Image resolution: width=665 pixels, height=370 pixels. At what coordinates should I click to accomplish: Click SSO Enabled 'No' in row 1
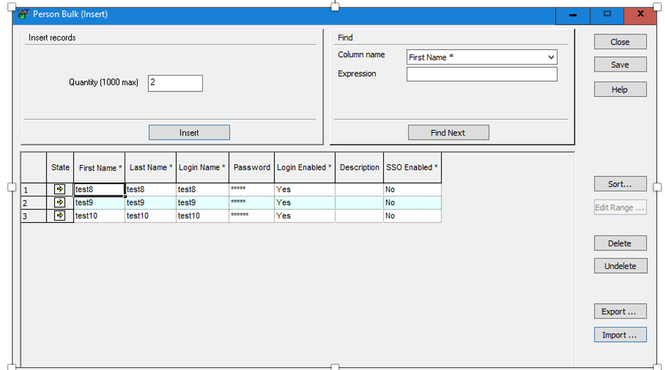(412, 189)
